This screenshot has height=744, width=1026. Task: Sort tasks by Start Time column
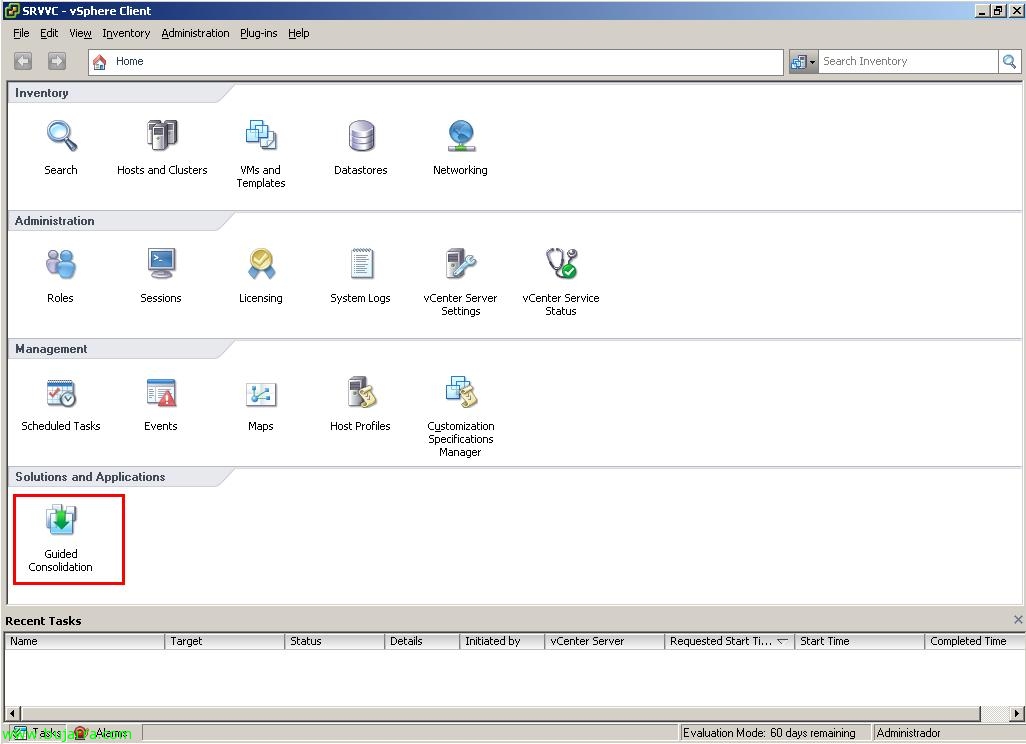pyautogui.click(x=859, y=641)
